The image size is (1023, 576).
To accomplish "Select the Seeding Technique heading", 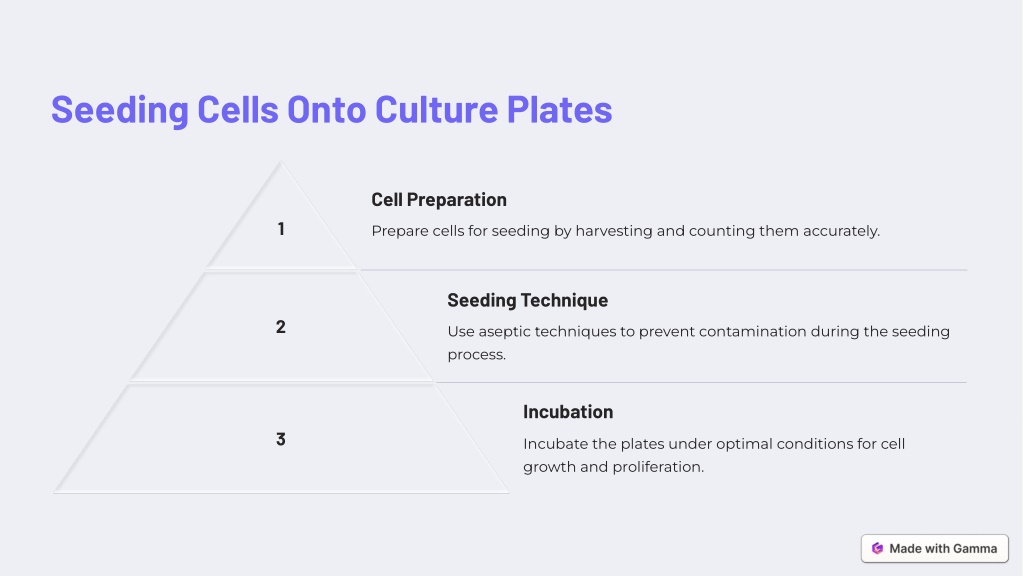I will click(527, 300).
